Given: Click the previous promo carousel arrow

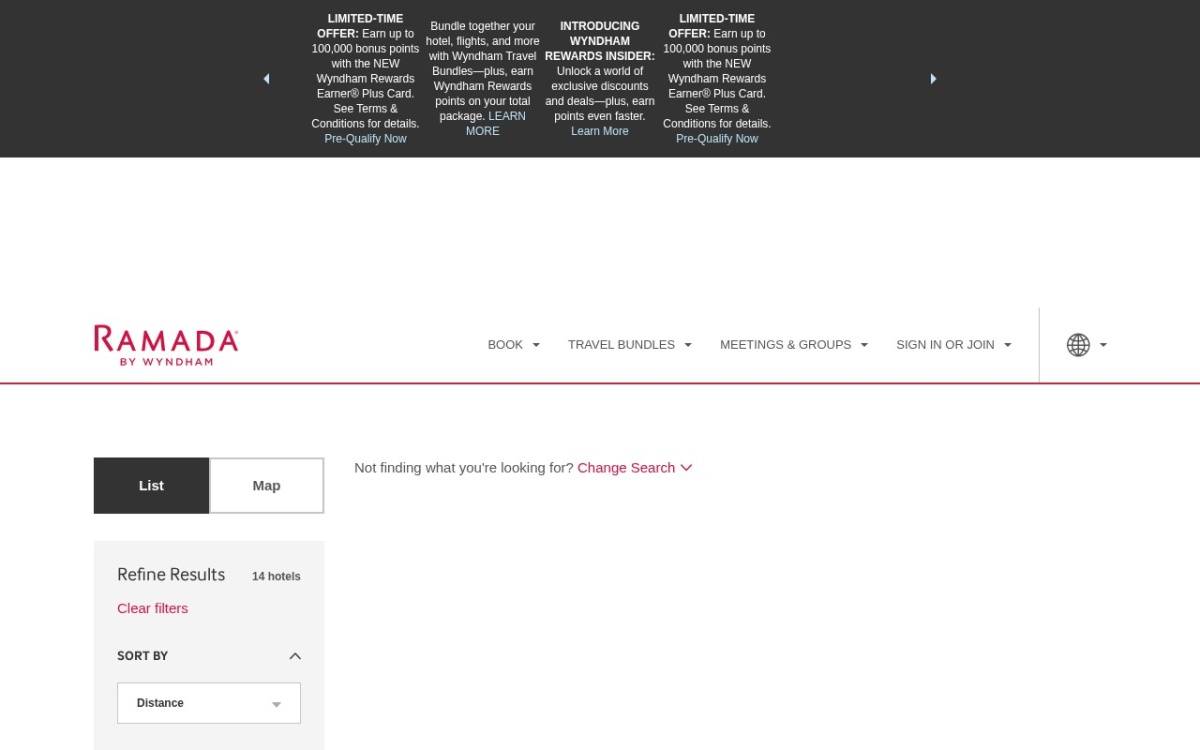Looking at the screenshot, I should coord(266,79).
